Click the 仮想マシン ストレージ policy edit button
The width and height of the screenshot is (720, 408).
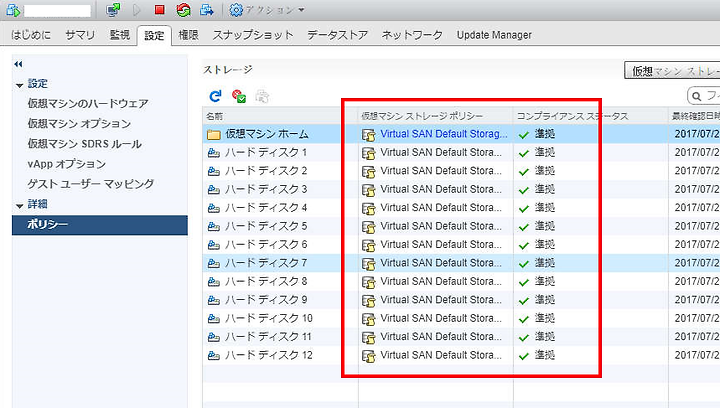(x=672, y=71)
